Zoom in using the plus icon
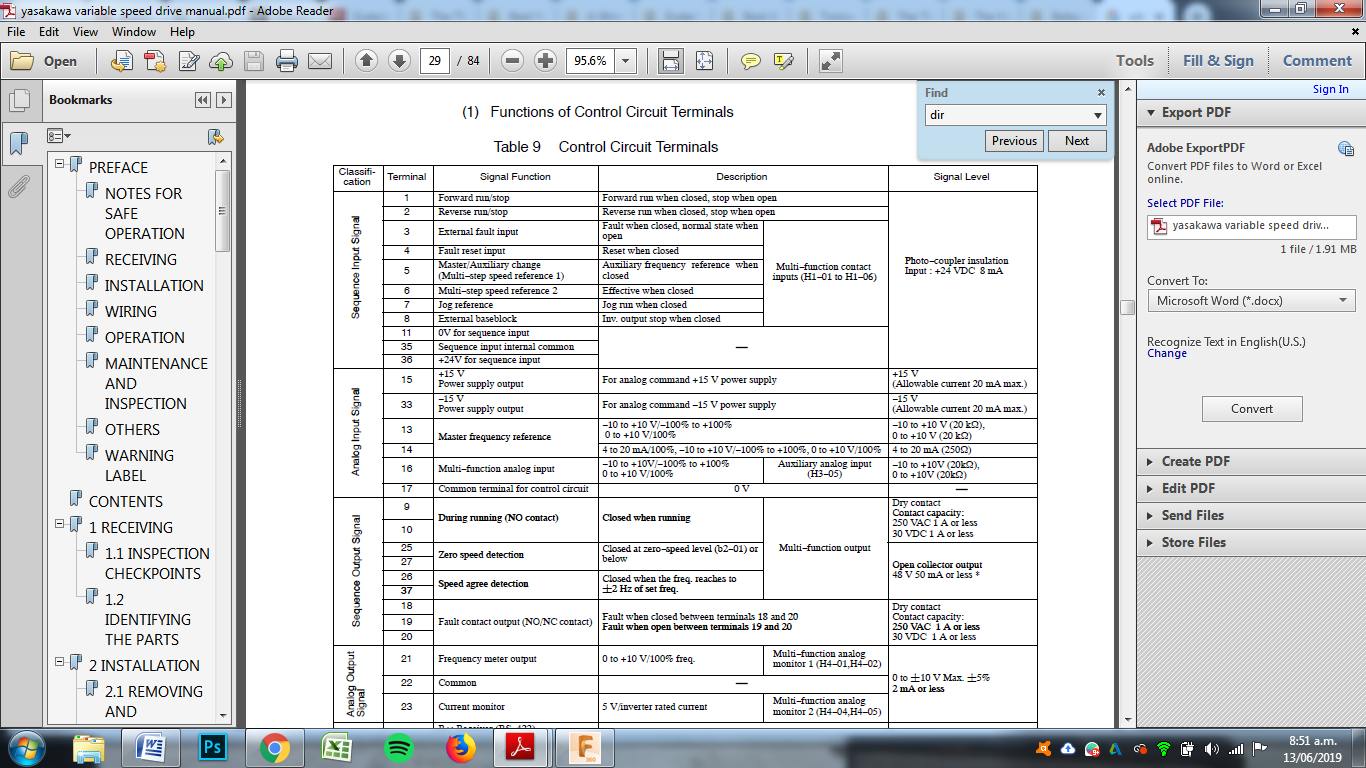Viewport: 1366px width, 768px height. (x=545, y=61)
